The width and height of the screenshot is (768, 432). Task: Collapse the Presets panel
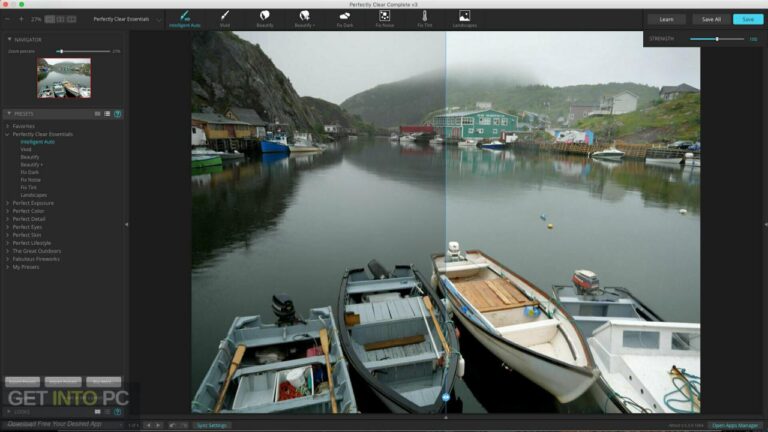tap(9, 114)
